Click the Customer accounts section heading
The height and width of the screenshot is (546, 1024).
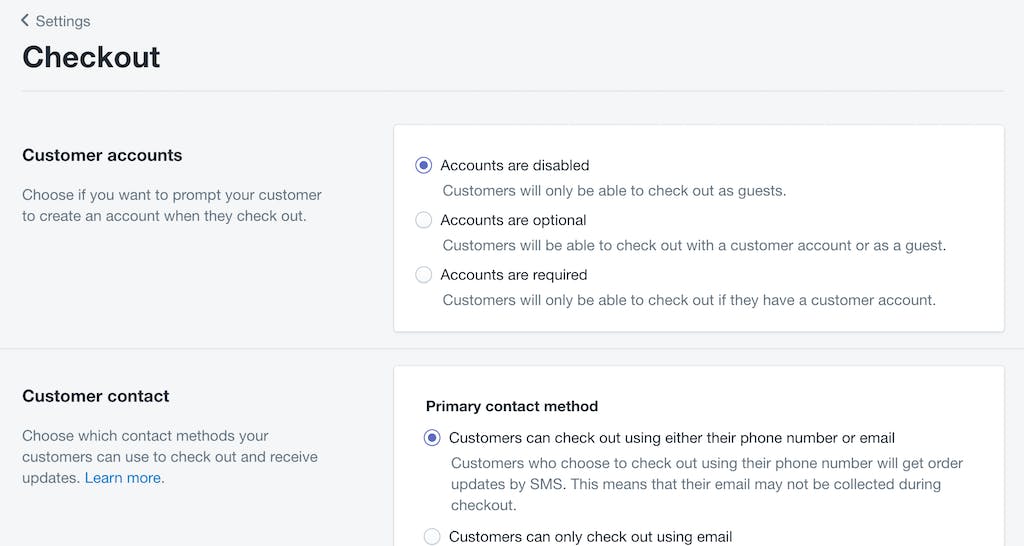coord(102,155)
